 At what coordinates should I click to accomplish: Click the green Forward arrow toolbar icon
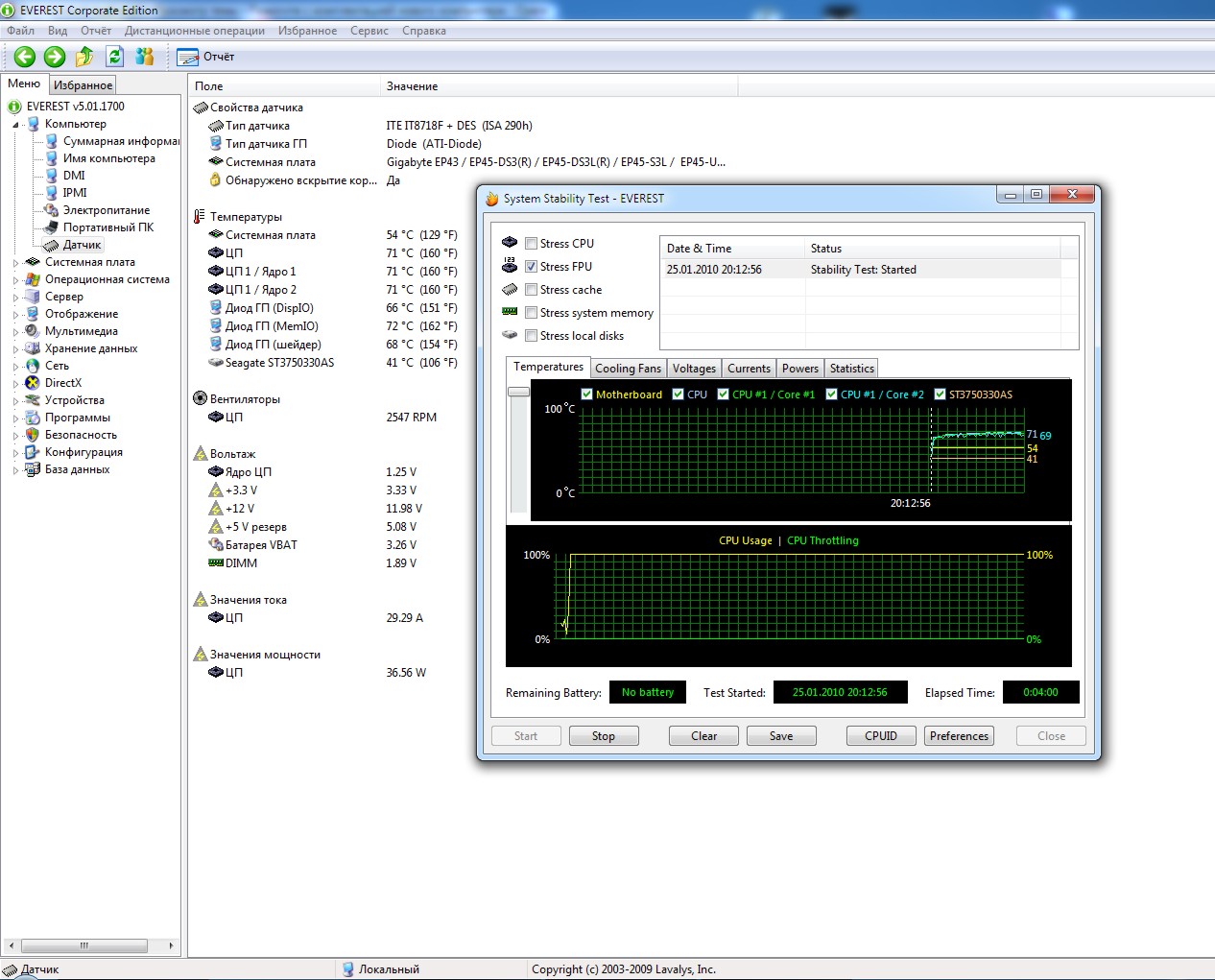click(55, 57)
